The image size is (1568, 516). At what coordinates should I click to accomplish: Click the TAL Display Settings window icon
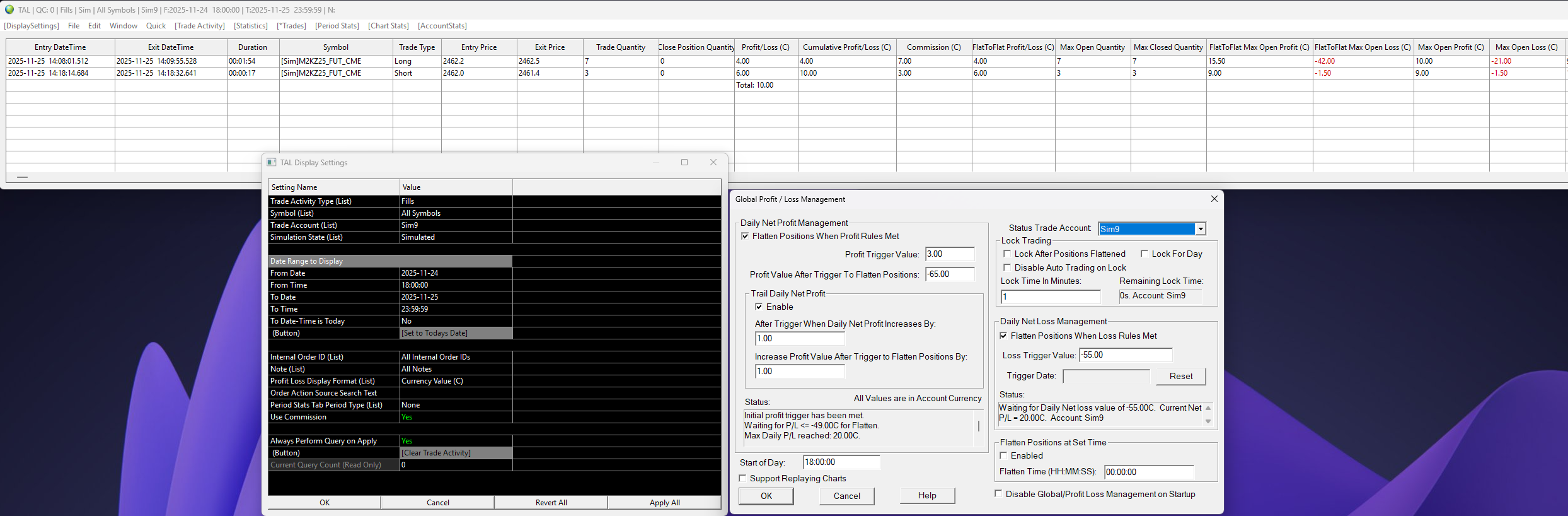coord(272,162)
